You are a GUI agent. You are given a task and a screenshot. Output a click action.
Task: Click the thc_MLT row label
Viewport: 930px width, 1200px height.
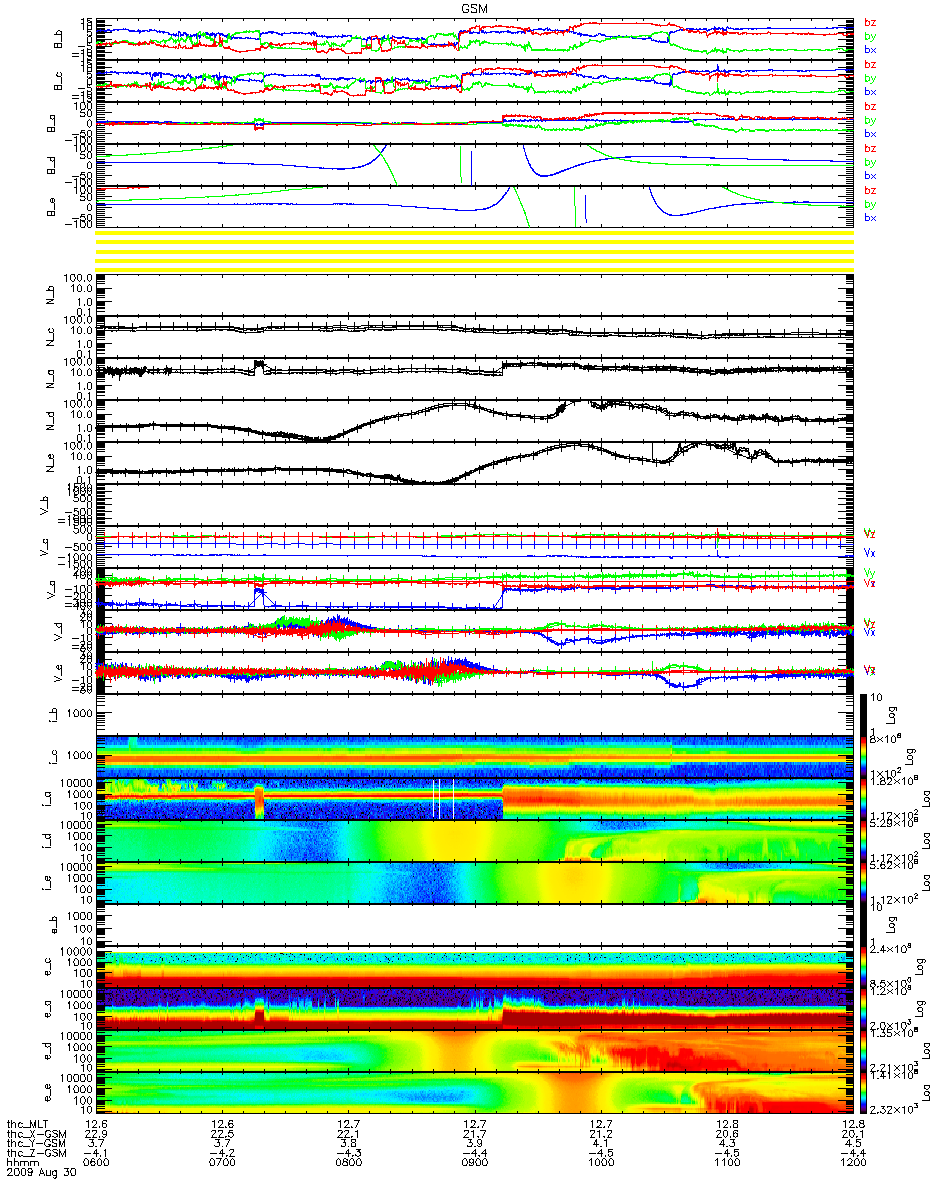pyautogui.click(x=26, y=1125)
